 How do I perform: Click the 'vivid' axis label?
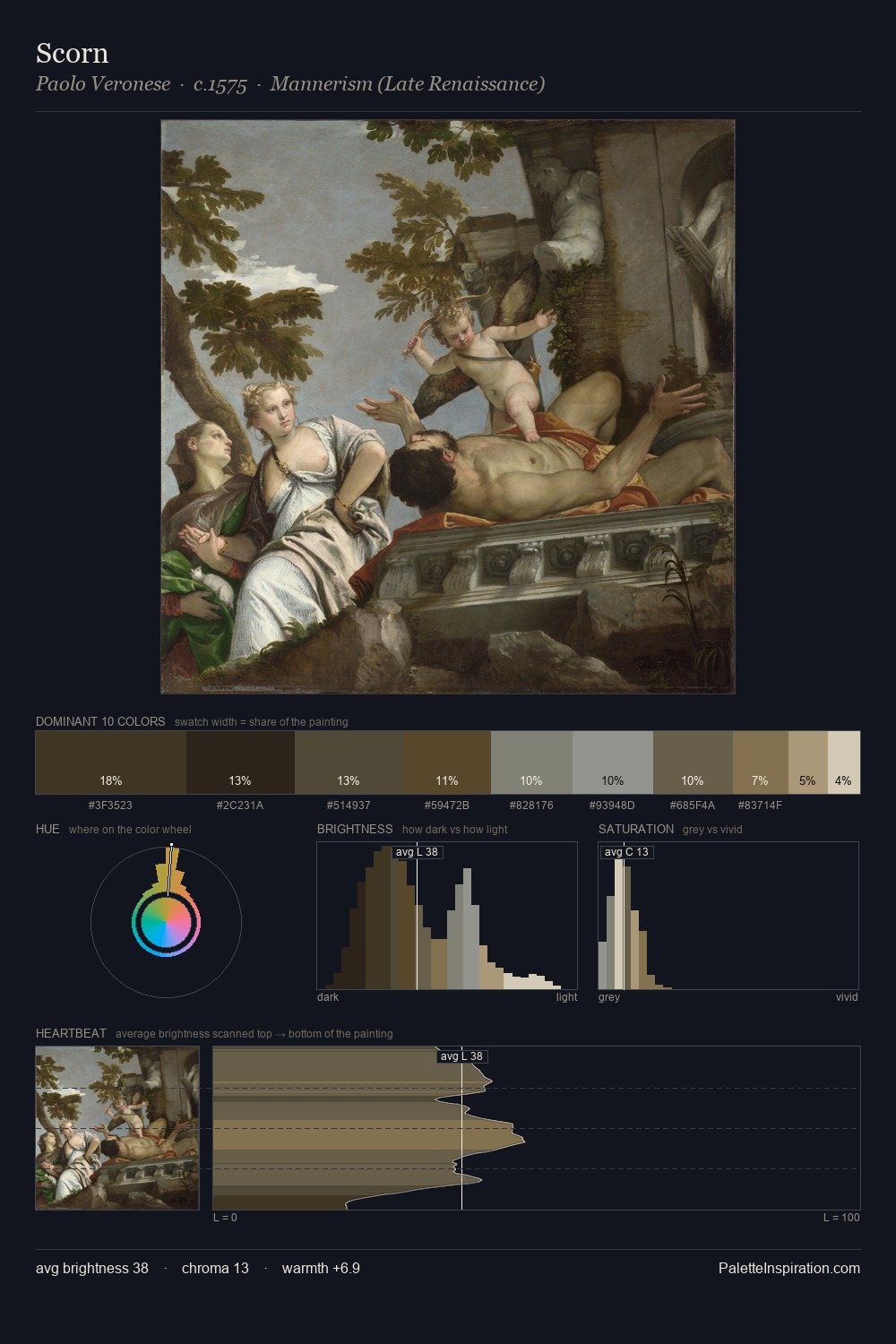847,997
